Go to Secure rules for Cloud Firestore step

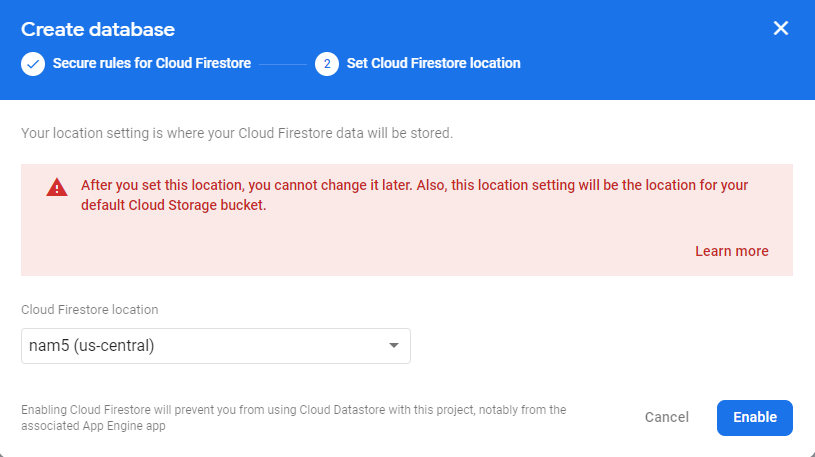[152, 64]
